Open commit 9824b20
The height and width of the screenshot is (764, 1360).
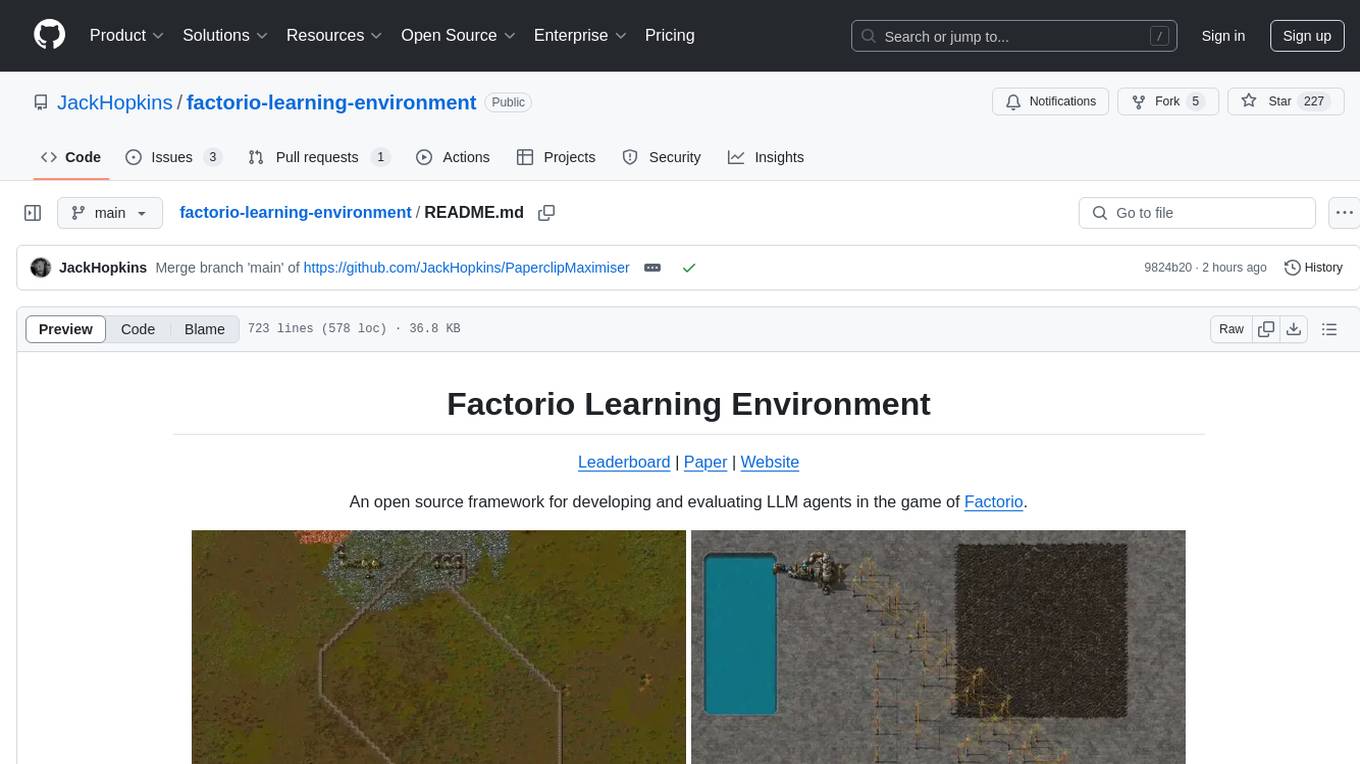tap(1168, 268)
